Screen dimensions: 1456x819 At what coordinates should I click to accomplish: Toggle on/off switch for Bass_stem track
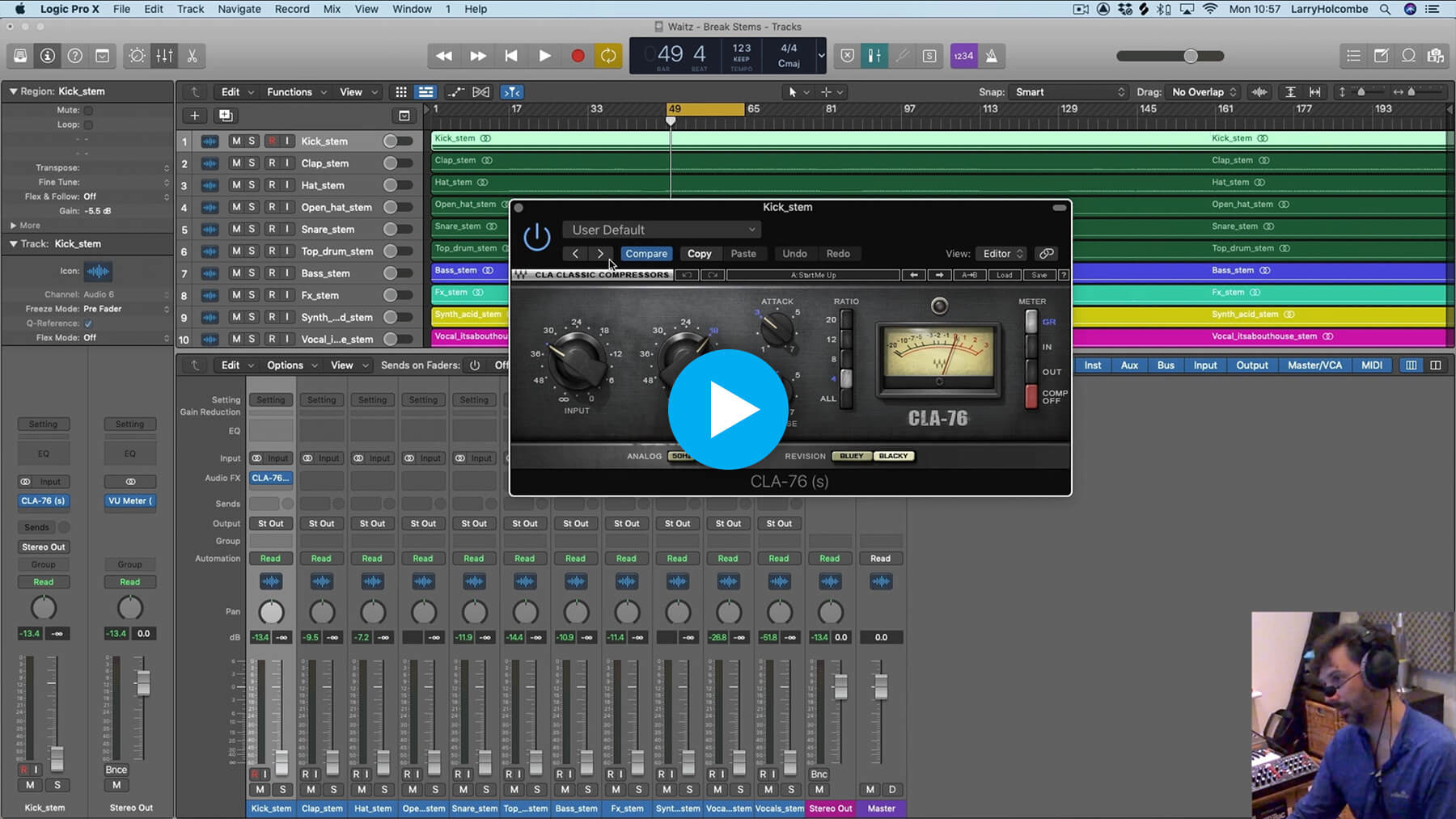[397, 273]
